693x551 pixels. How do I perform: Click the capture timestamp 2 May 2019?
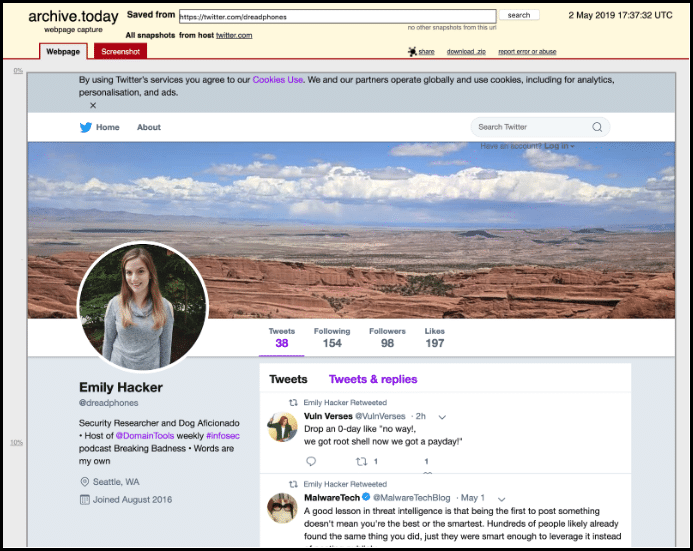tap(620, 15)
